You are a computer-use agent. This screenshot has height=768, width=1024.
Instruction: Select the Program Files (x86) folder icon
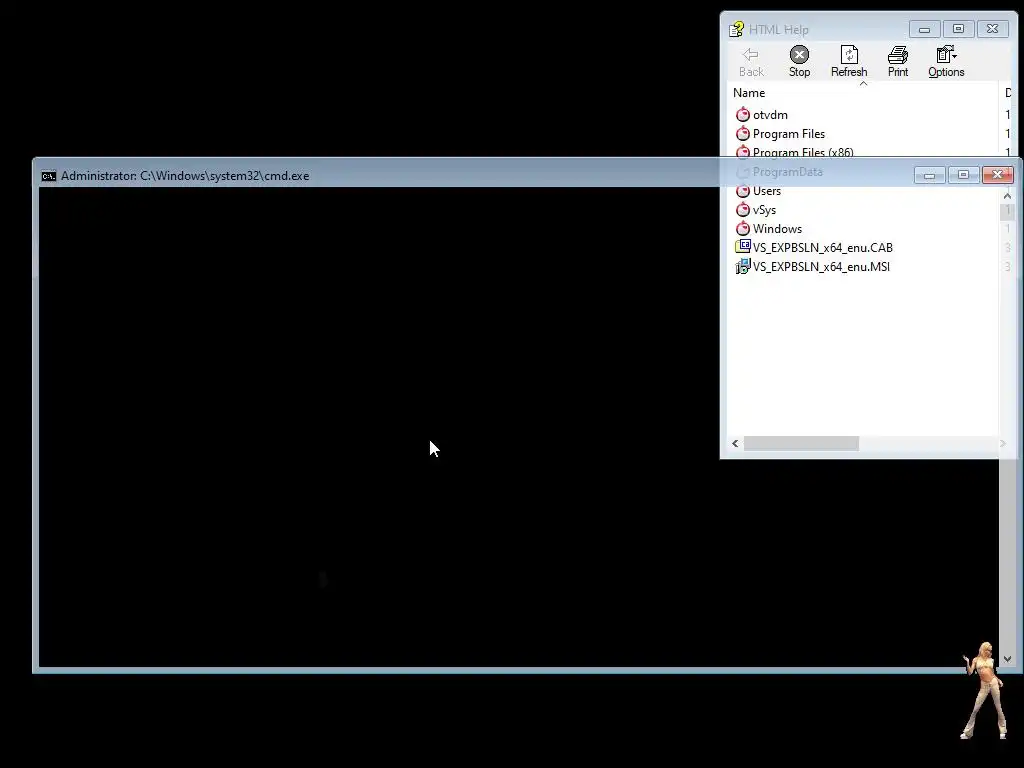click(743, 152)
